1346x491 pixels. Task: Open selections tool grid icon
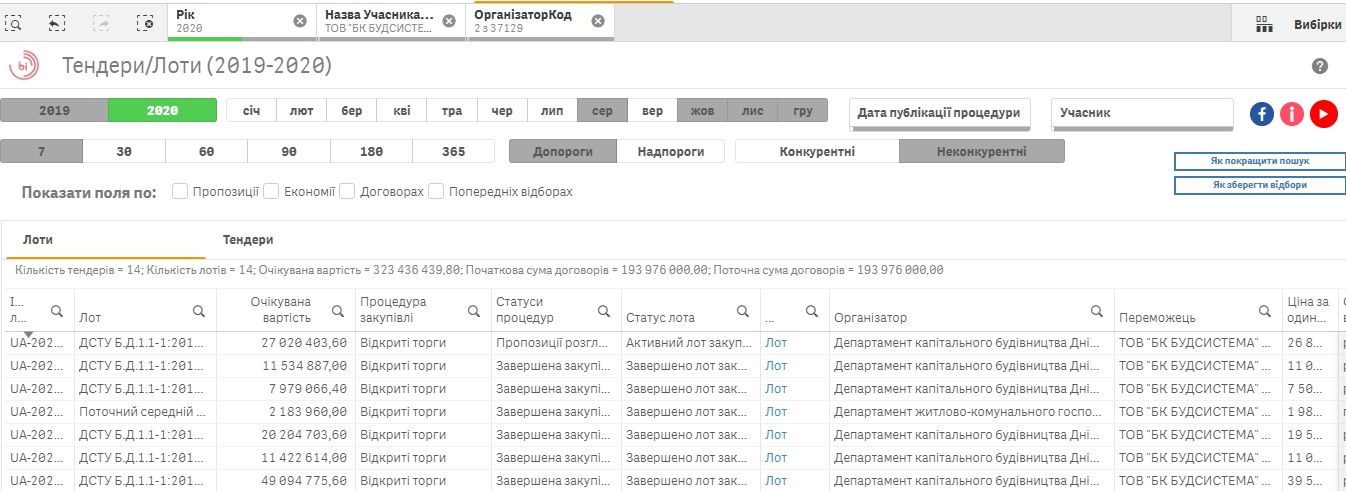coord(1264,25)
